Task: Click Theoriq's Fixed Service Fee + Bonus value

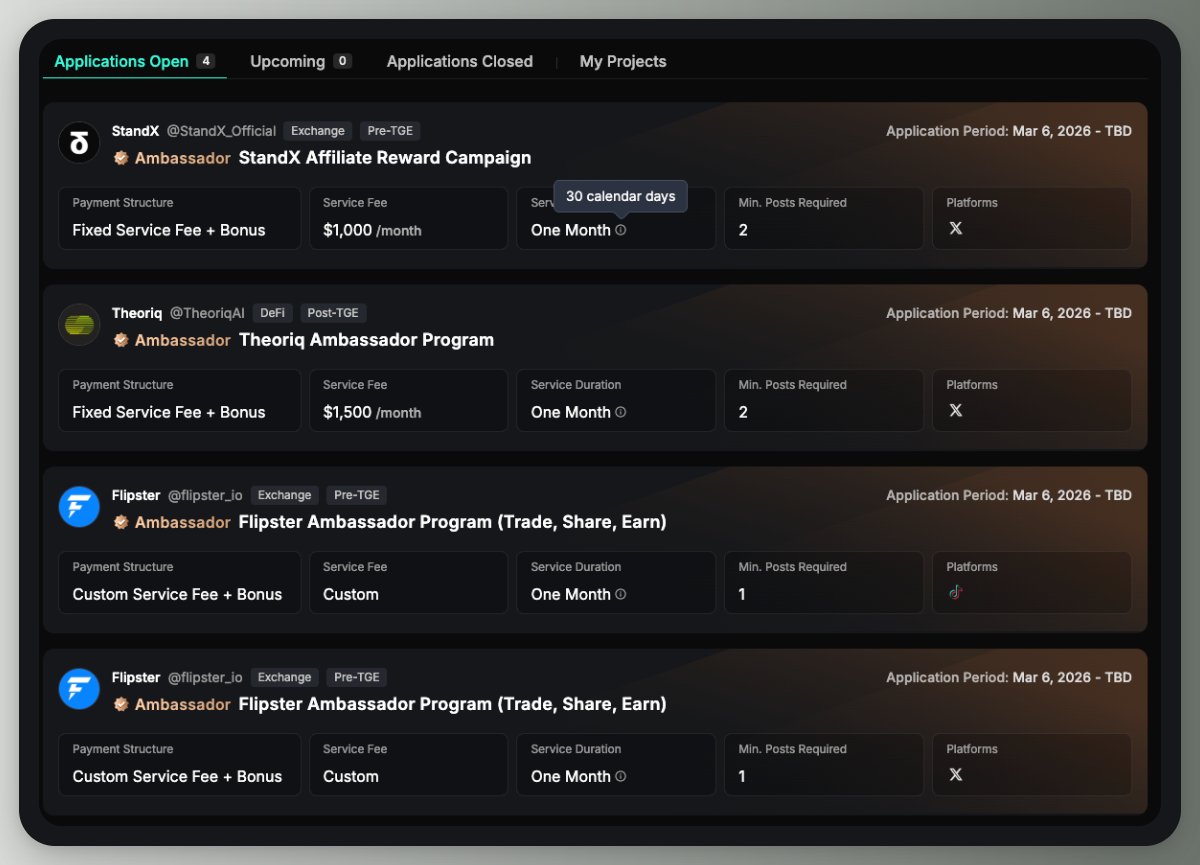Action: coord(169,412)
